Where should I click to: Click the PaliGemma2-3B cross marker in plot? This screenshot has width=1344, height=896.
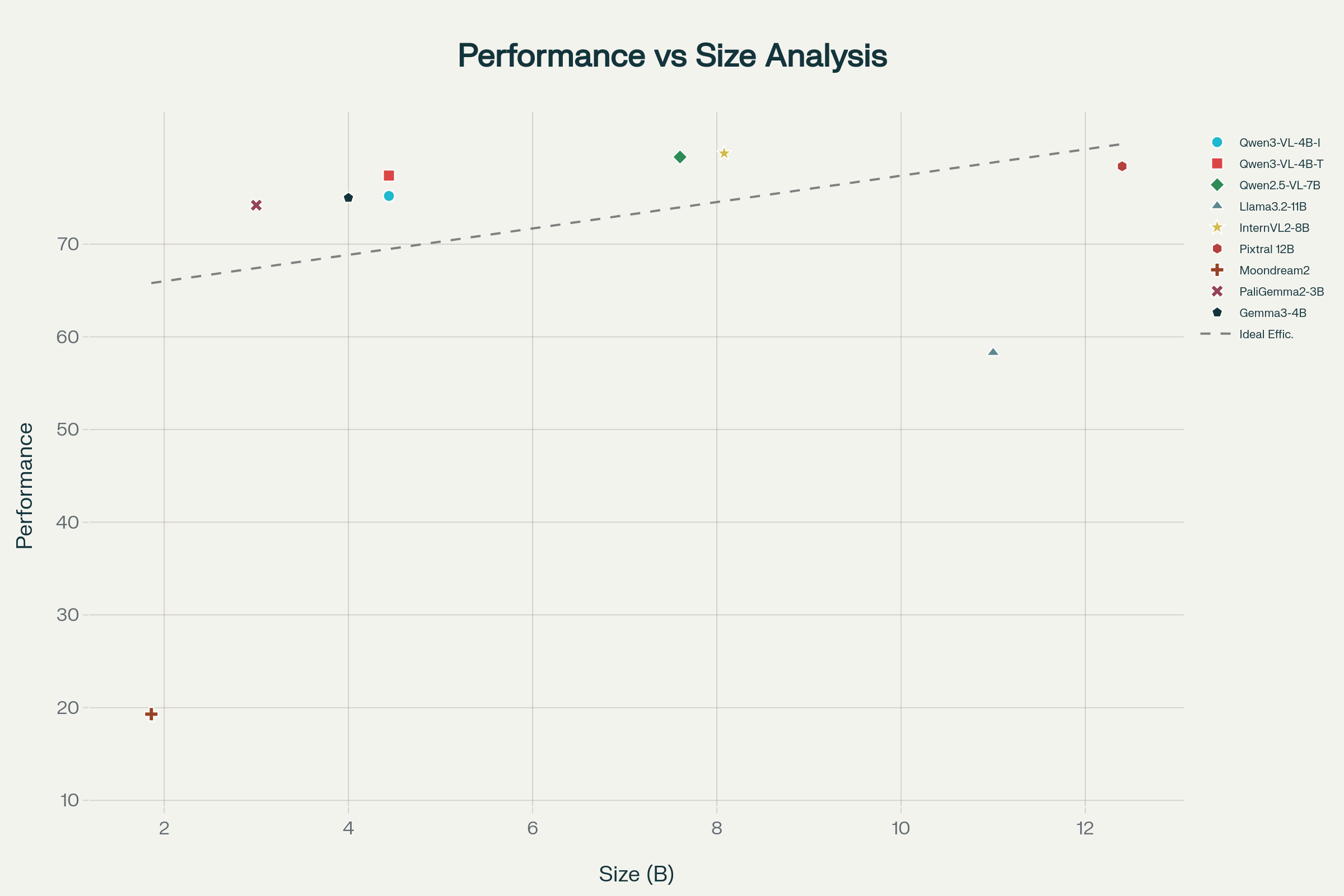(x=256, y=205)
